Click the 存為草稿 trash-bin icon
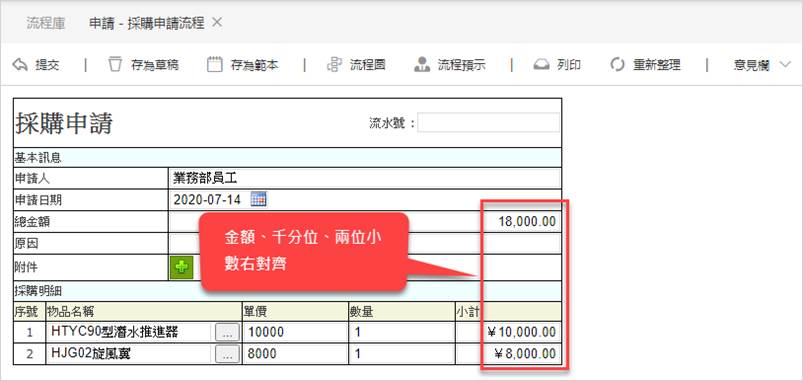The height and width of the screenshot is (381, 803). click(115, 65)
